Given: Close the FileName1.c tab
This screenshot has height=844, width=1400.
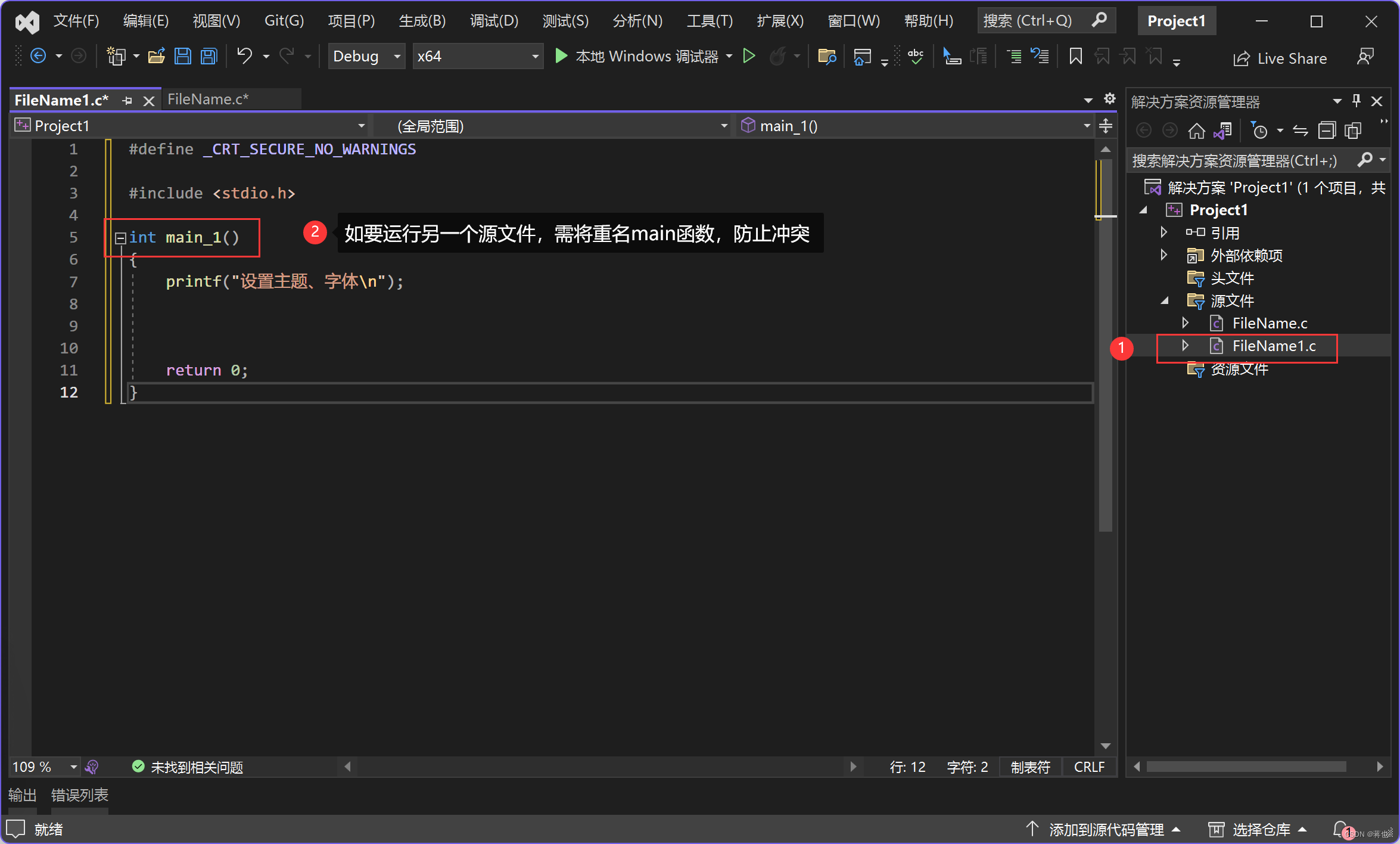Looking at the screenshot, I should [149, 101].
